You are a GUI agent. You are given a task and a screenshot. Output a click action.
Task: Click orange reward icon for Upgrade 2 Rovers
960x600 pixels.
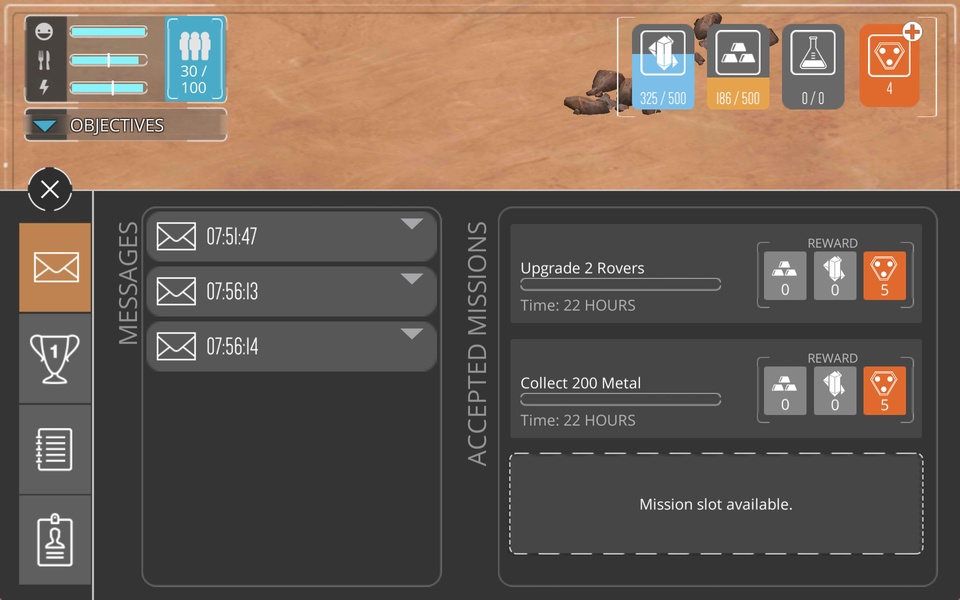click(x=884, y=276)
